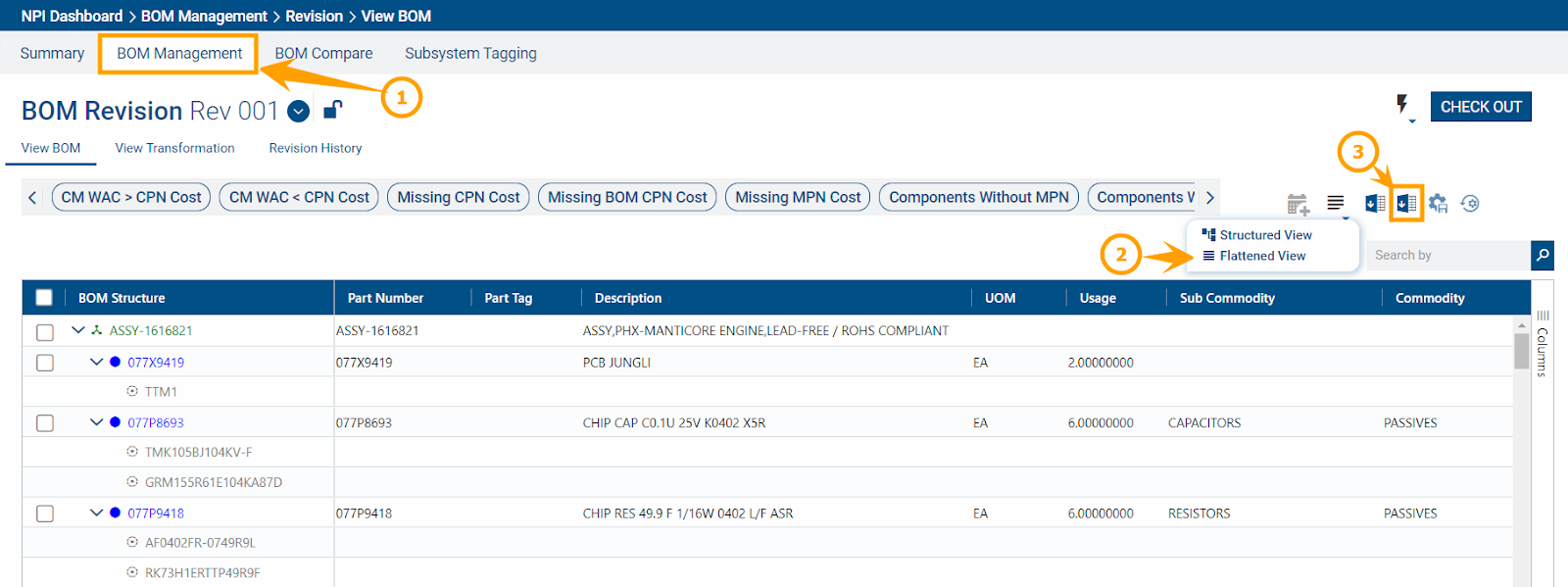Open the BOM revision dropdown arrow
The height and width of the screenshot is (587, 1568).
click(299, 112)
